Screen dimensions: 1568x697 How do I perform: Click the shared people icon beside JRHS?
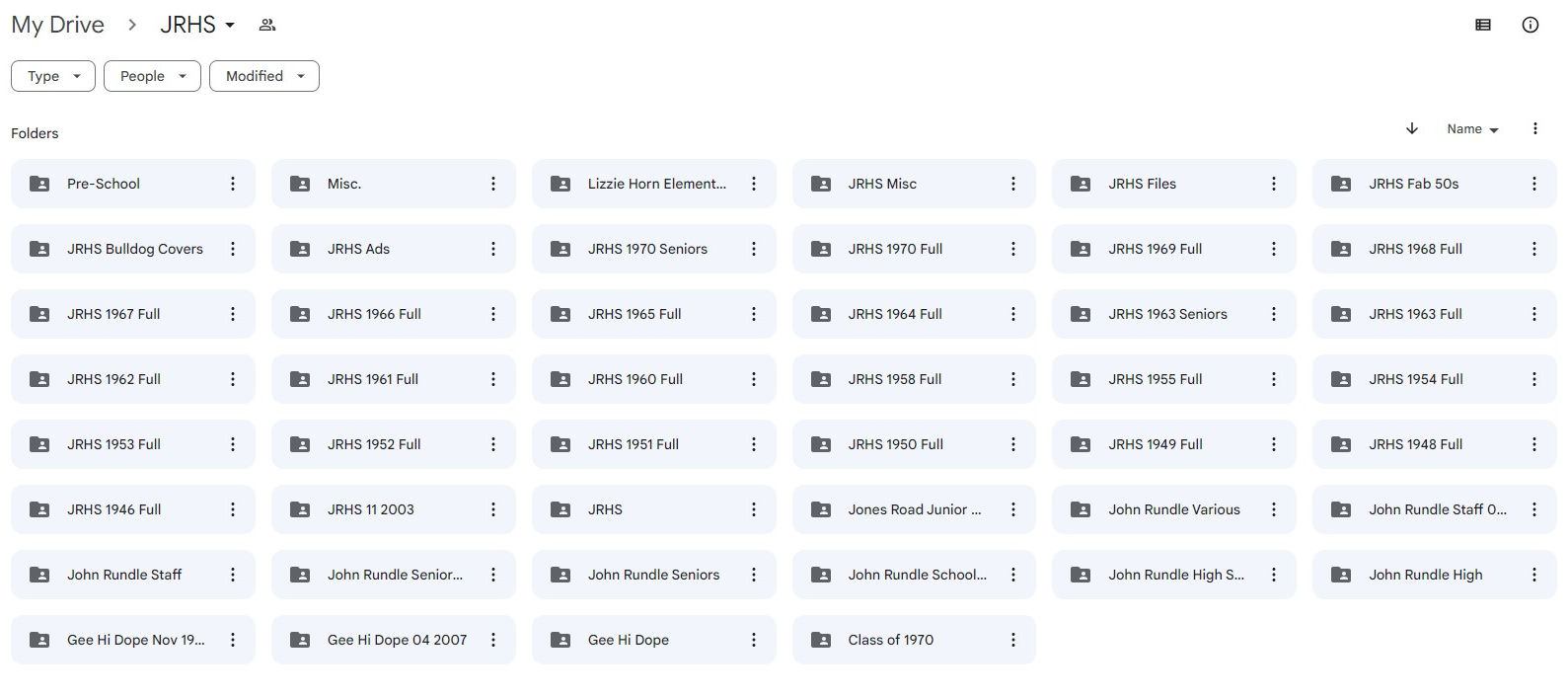click(x=266, y=26)
